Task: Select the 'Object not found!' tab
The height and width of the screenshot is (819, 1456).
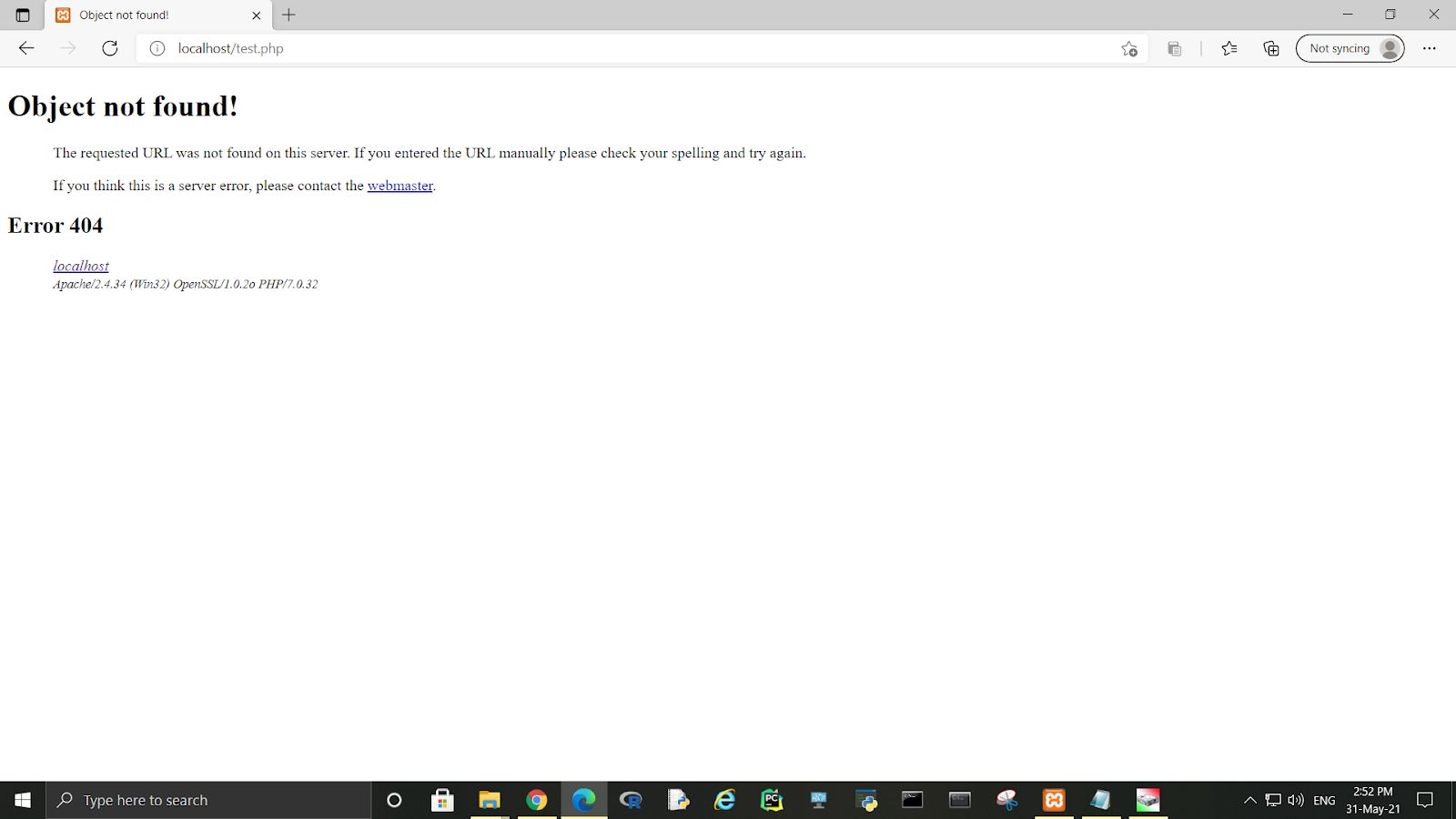Action: coord(146,15)
